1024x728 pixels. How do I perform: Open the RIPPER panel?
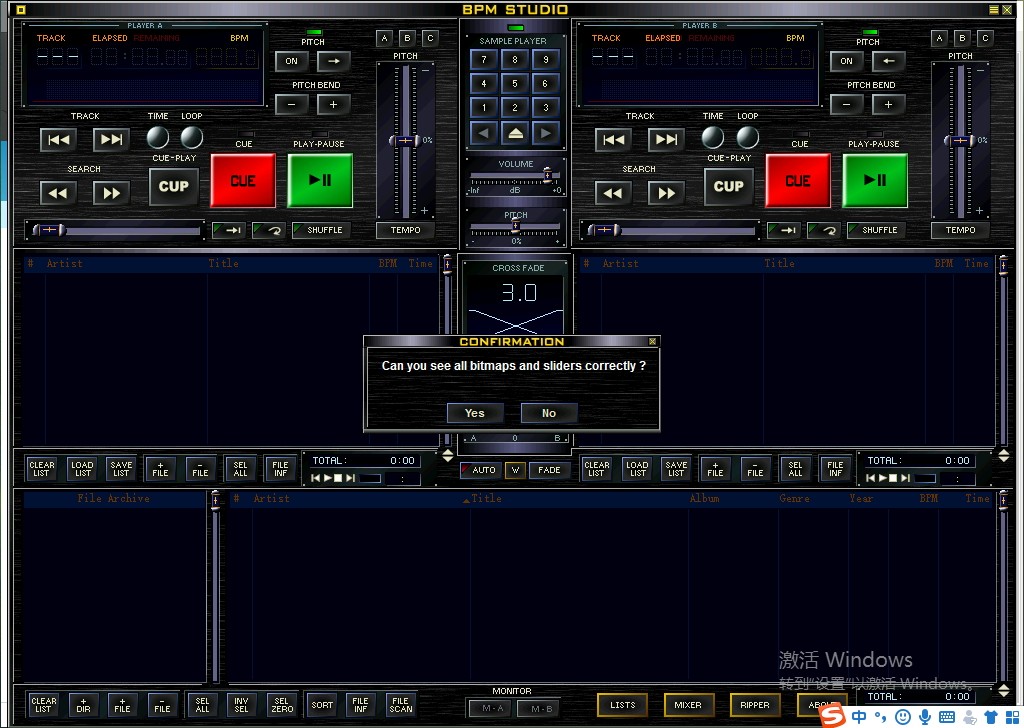click(754, 705)
